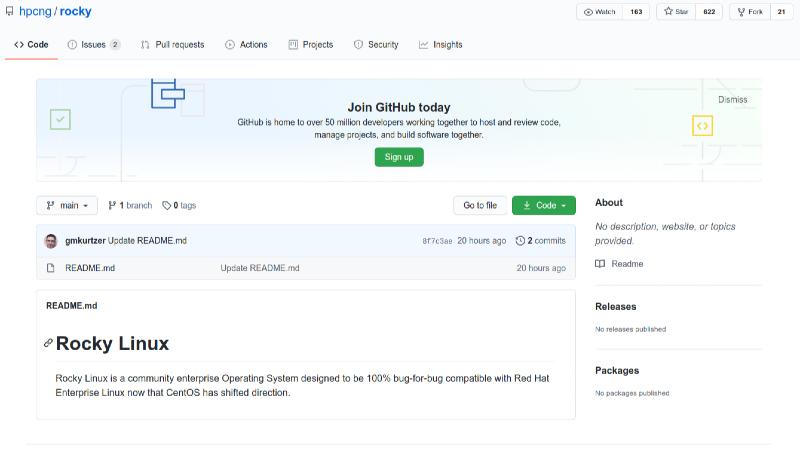Click gmkurtzer's avatar thumbnail
This screenshot has height=459, width=800.
[51, 241]
